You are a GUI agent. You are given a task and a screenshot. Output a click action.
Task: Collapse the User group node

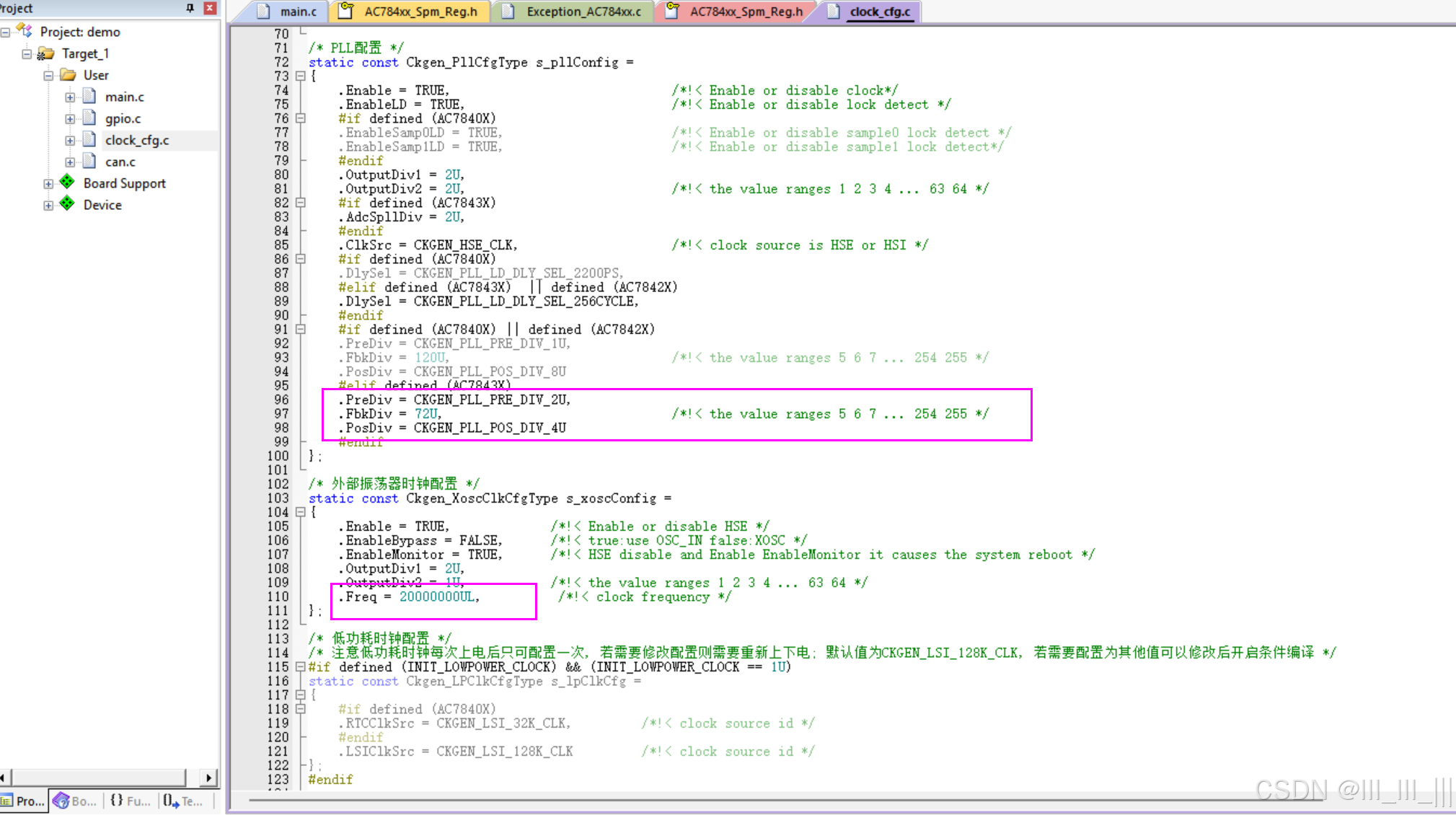click(x=48, y=75)
